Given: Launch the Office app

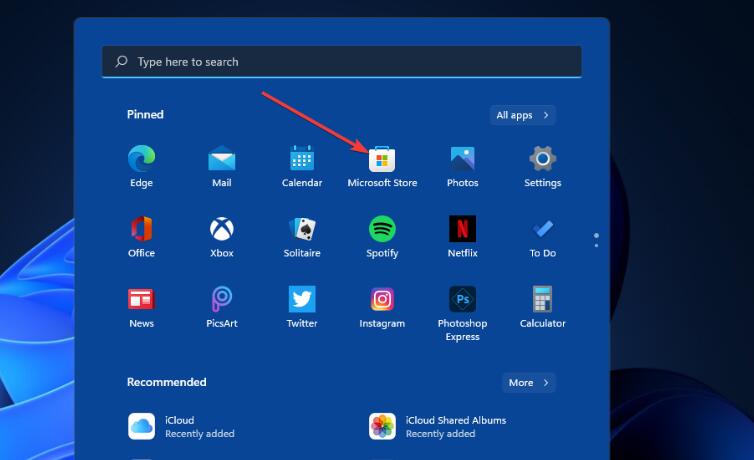Looking at the screenshot, I should click(x=141, y=236).
